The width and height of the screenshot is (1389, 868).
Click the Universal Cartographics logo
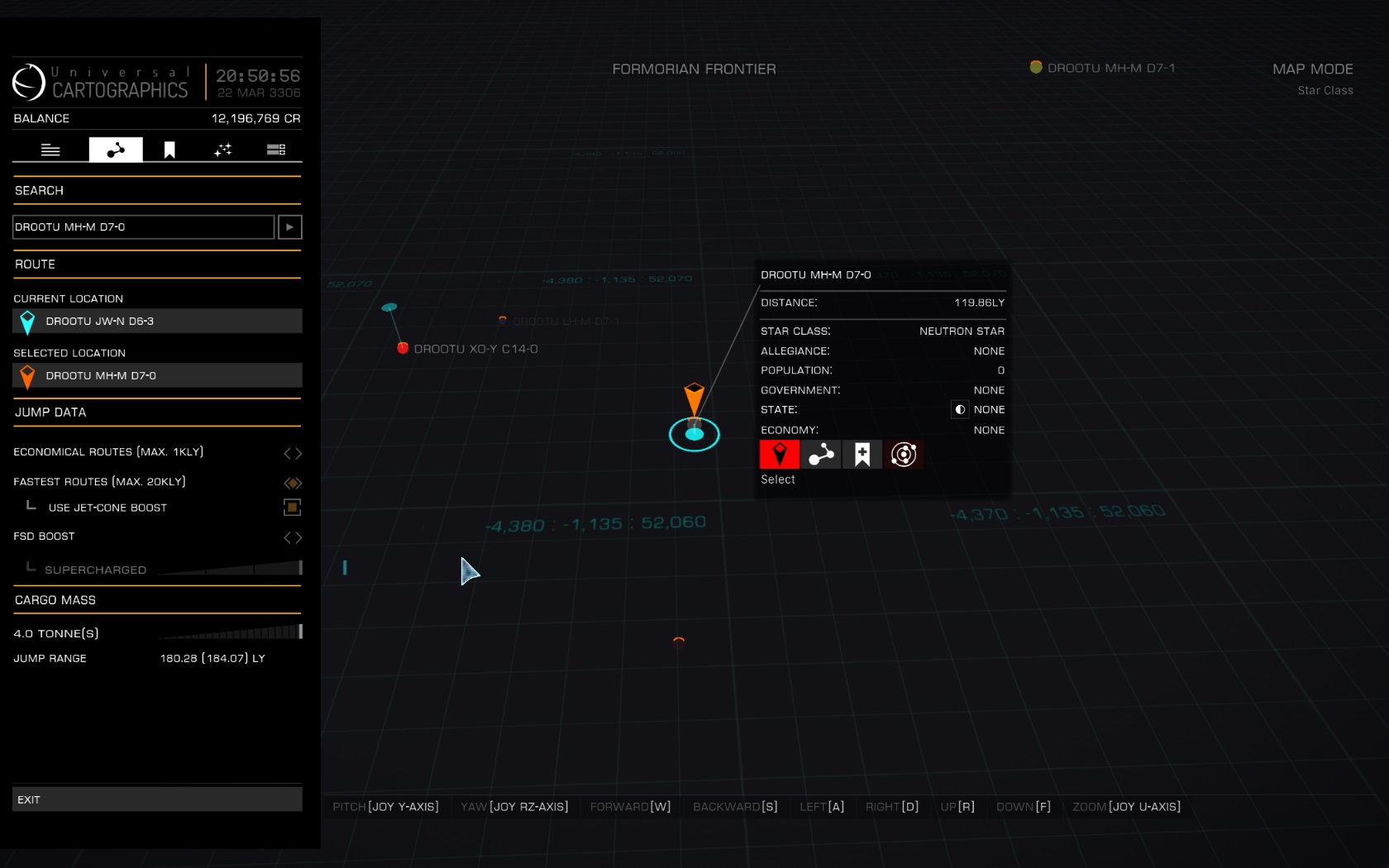(x=29, y=82)
